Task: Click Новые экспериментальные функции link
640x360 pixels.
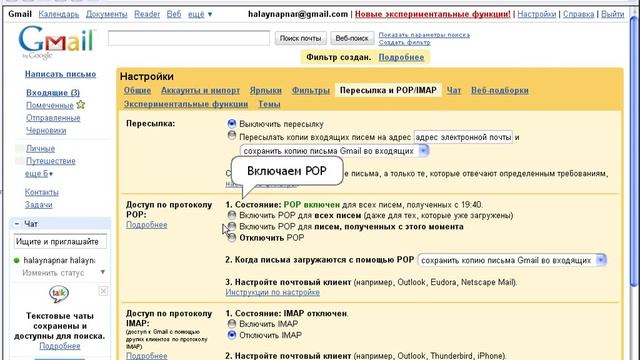Action: click(433, 14)
